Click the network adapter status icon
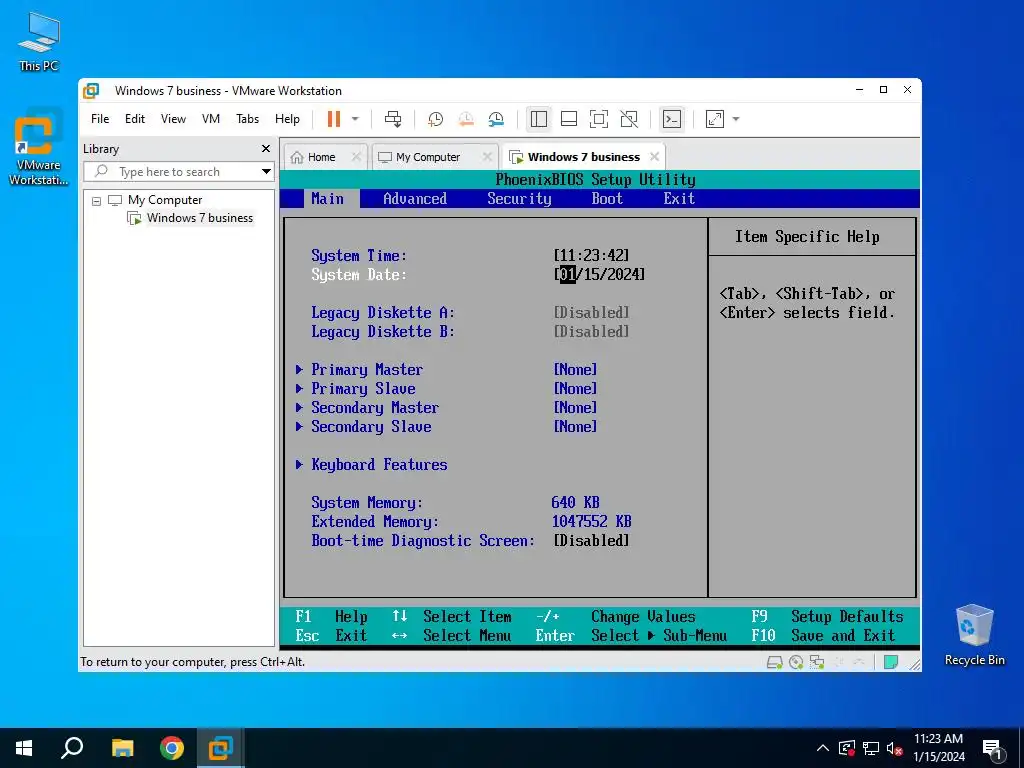 pos(817,662)
